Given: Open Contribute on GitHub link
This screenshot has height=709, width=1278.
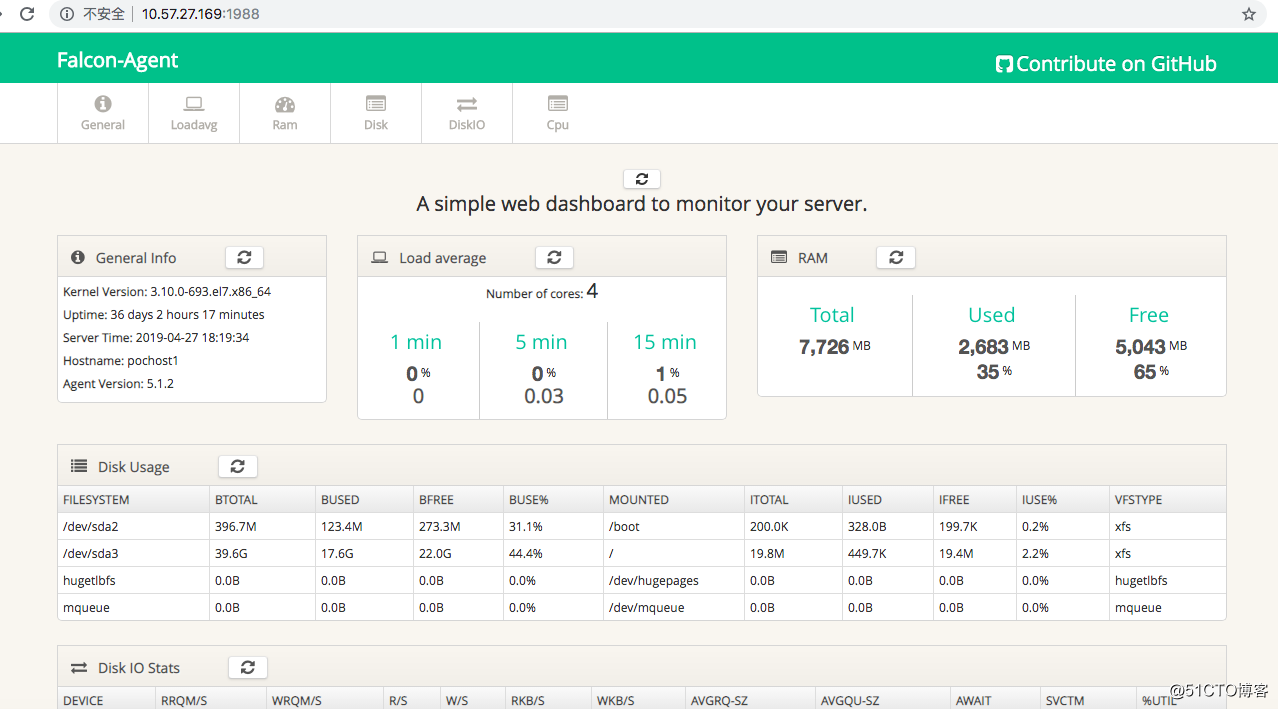Looking at the screenshot, I should tap(1106, 64).
